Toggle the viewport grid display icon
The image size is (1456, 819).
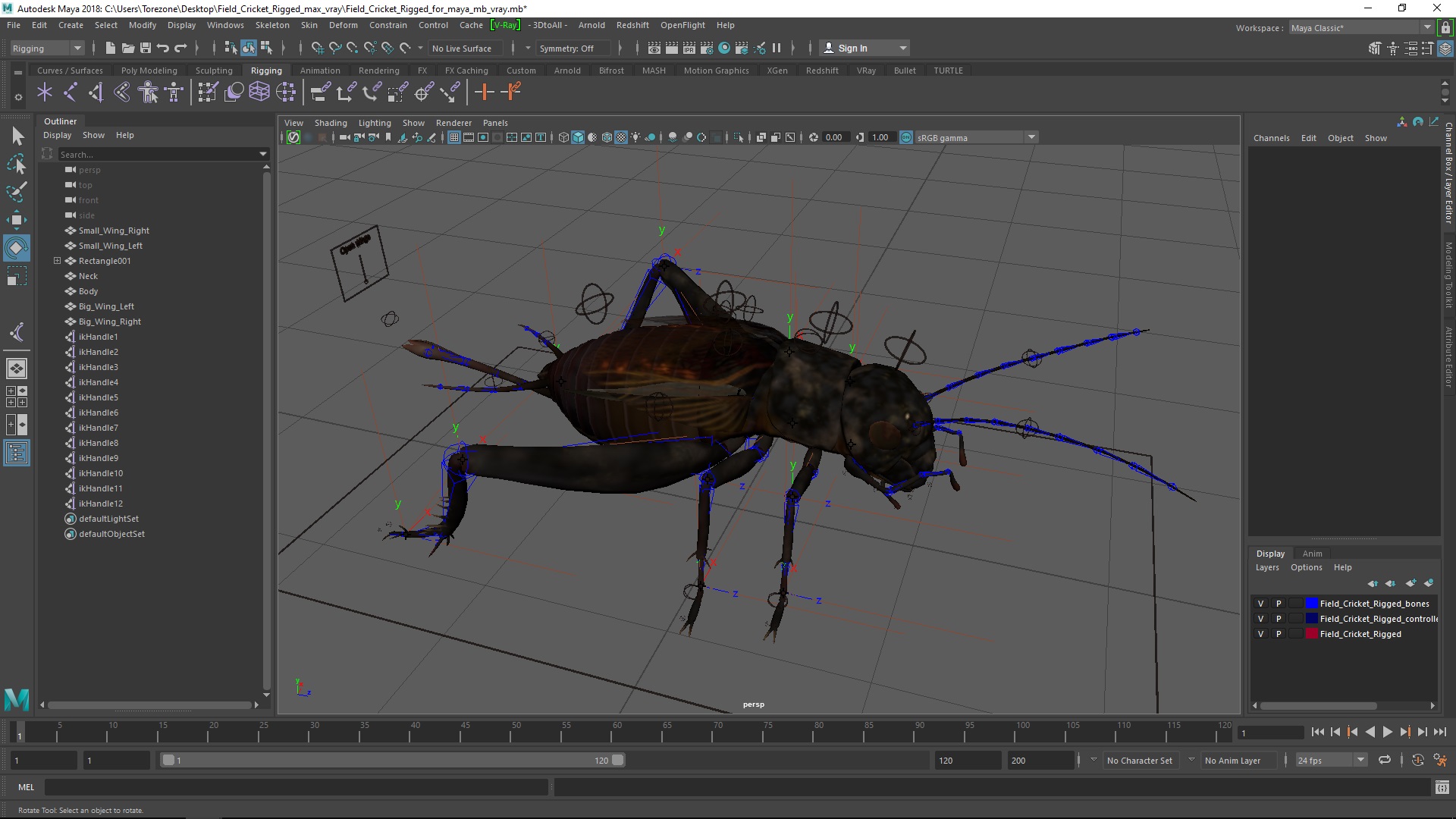pyautogui.click(x=454, y=137)
